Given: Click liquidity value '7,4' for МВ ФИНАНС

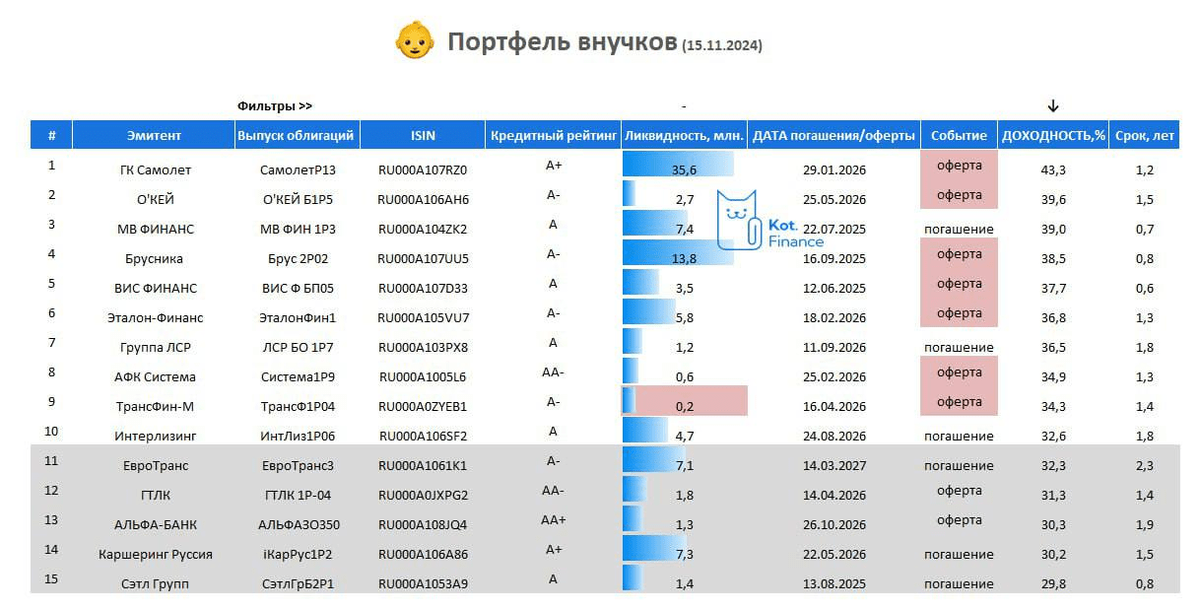Looking at the screenshot, I should [685, 229].
